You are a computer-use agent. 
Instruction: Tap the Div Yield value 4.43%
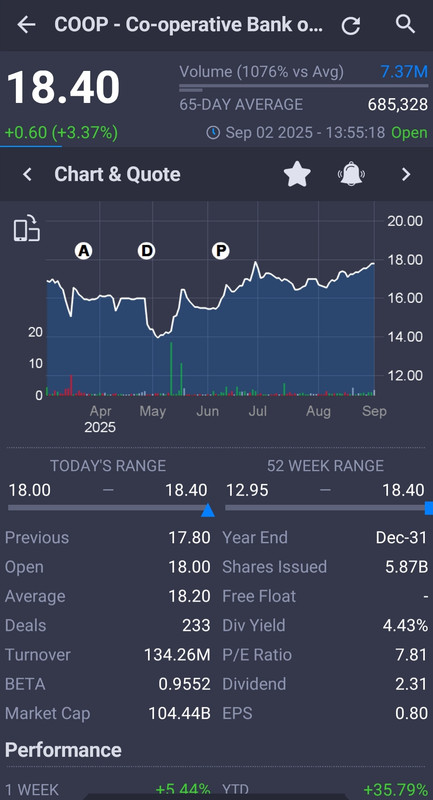pyautogui.click(x=405, y=626)
